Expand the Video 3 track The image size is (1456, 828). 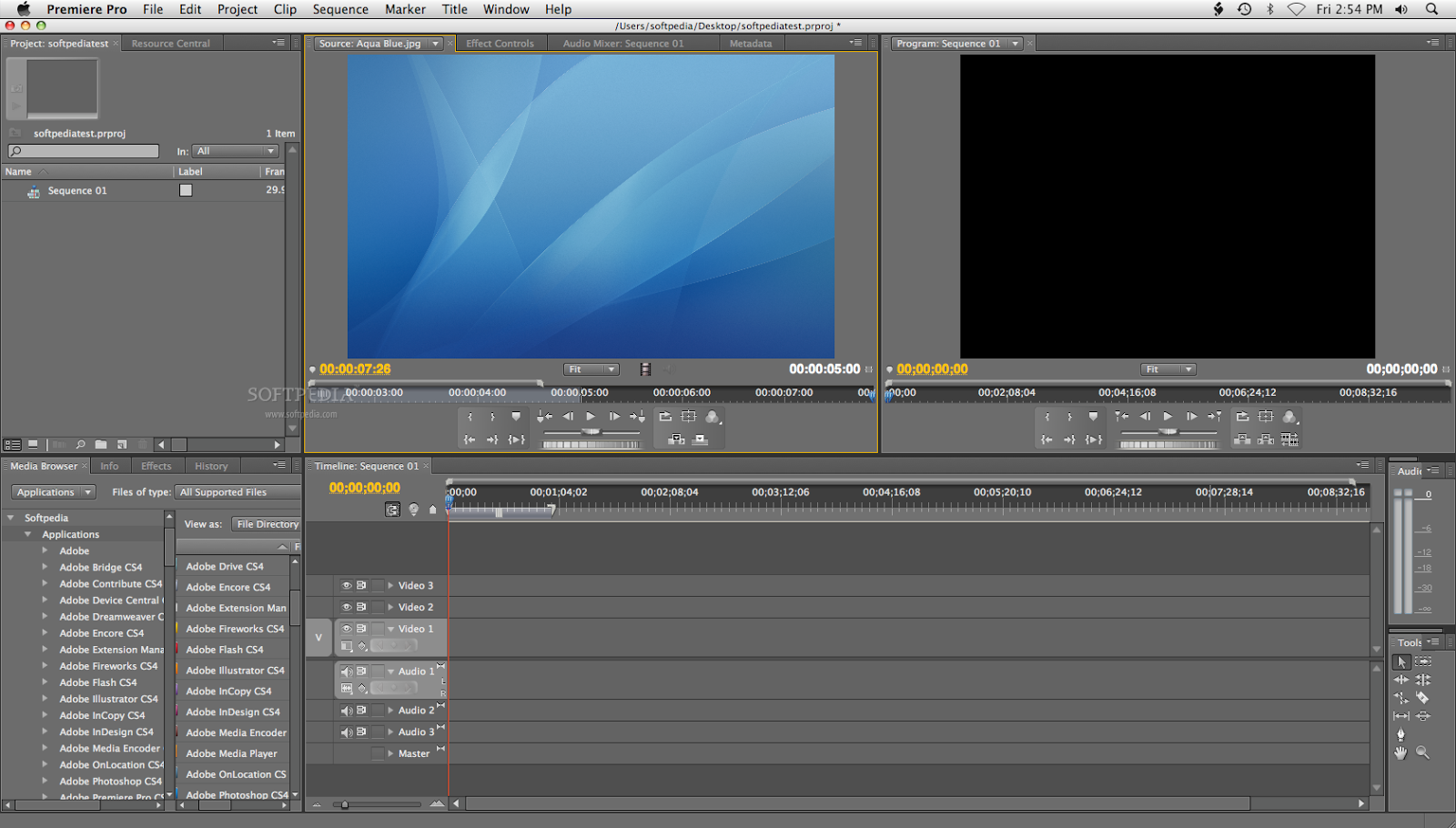[x=390, y=585]
